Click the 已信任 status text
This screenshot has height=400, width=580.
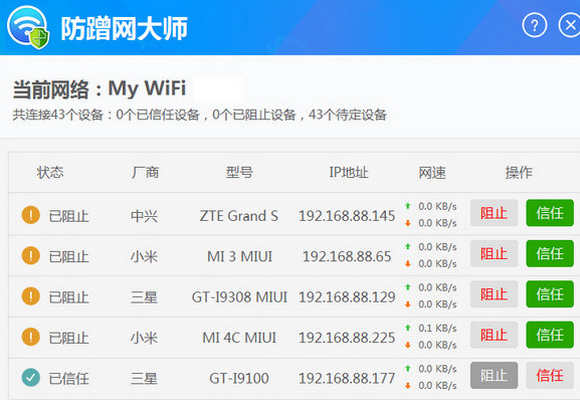[x=69, y=379]
